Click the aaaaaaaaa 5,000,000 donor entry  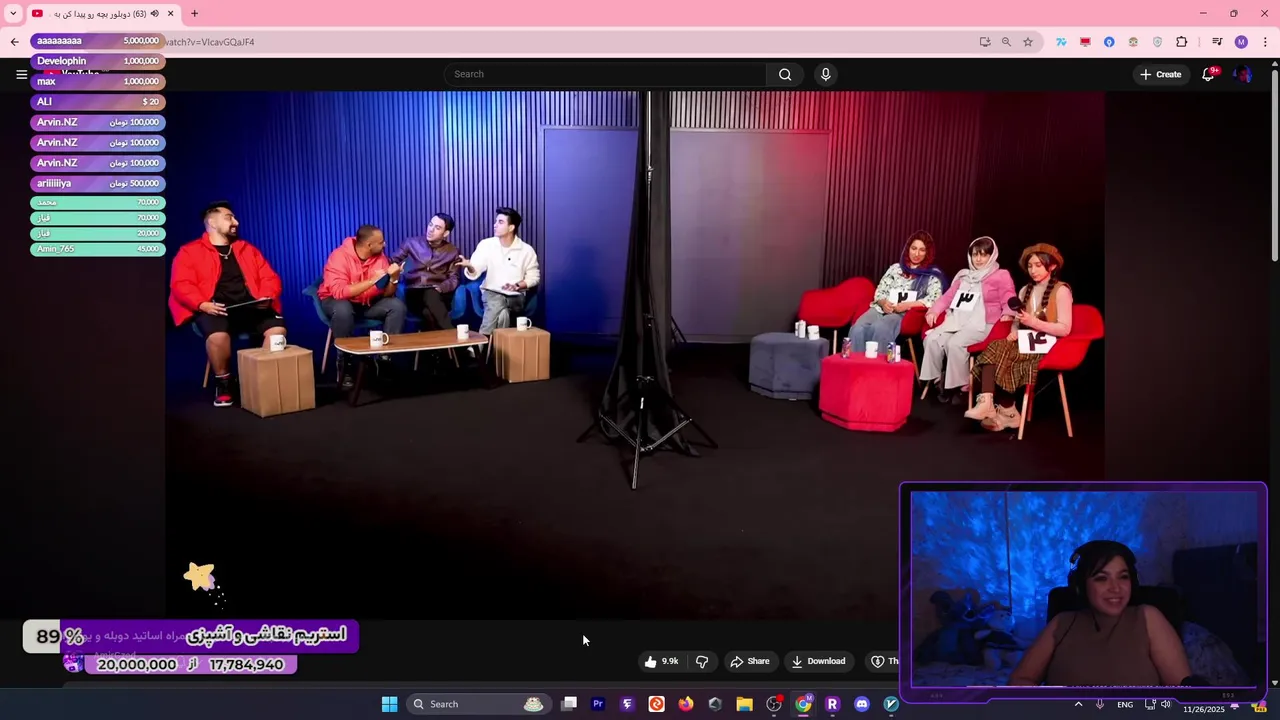(x=98, y=40)
